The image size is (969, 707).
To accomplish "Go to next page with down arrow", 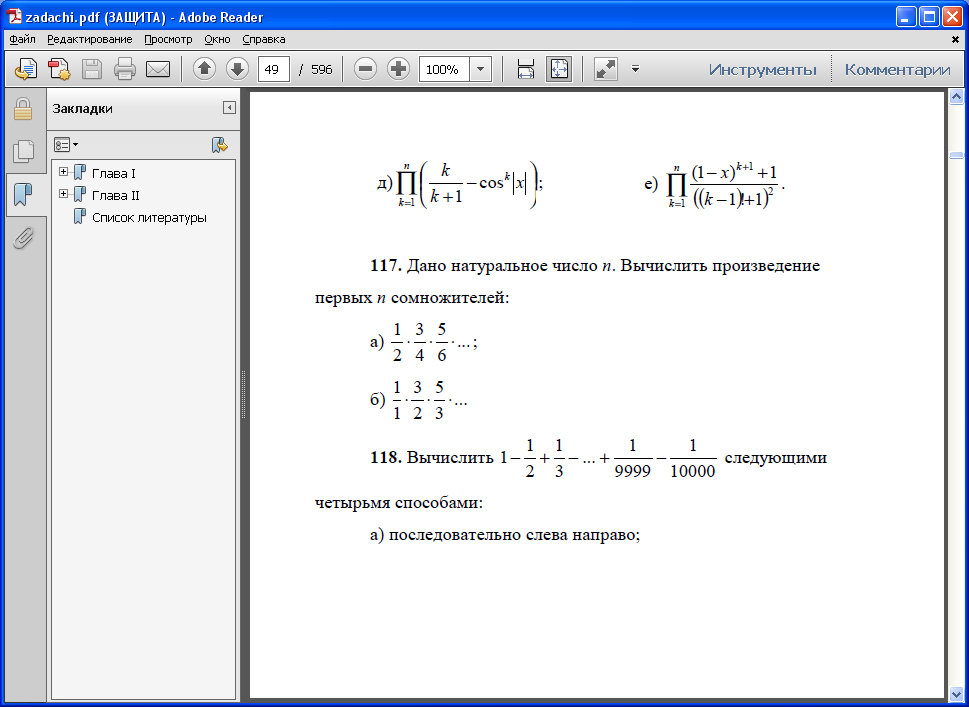I will pyautogui.click(x=237, y=69).
